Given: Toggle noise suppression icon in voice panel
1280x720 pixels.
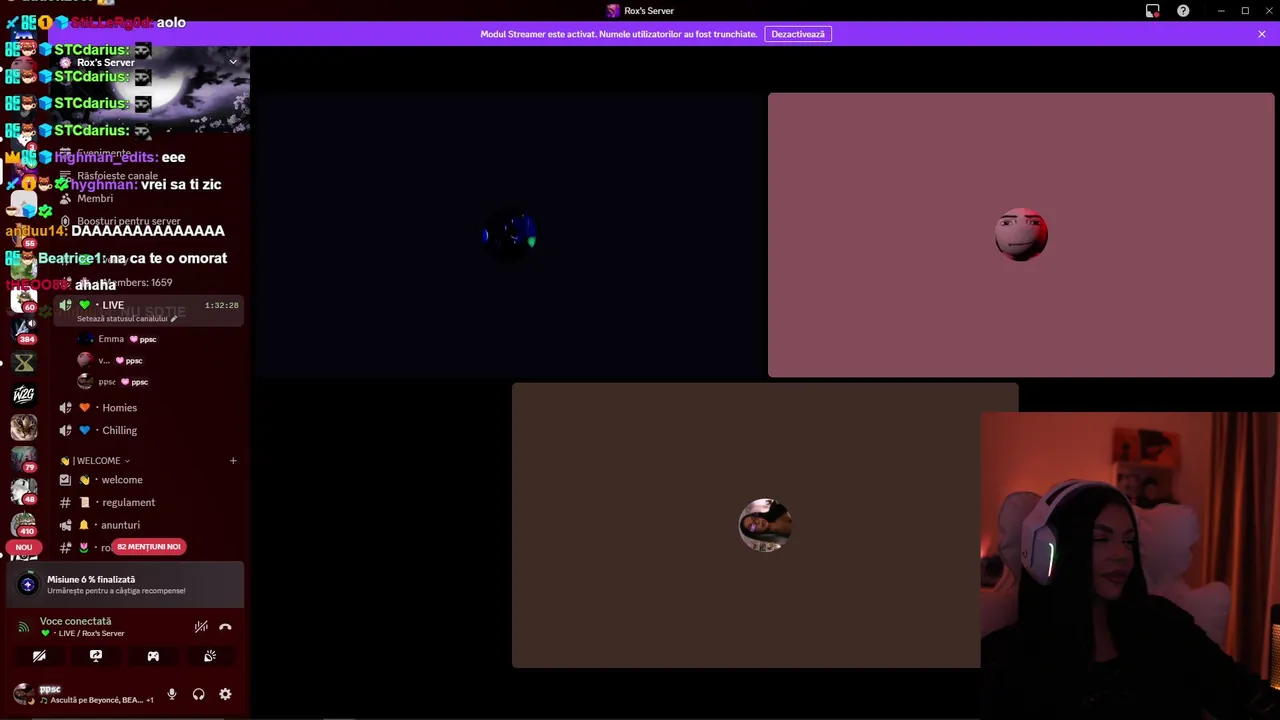Looking at the screenshot, I should [x=201, y=627].
